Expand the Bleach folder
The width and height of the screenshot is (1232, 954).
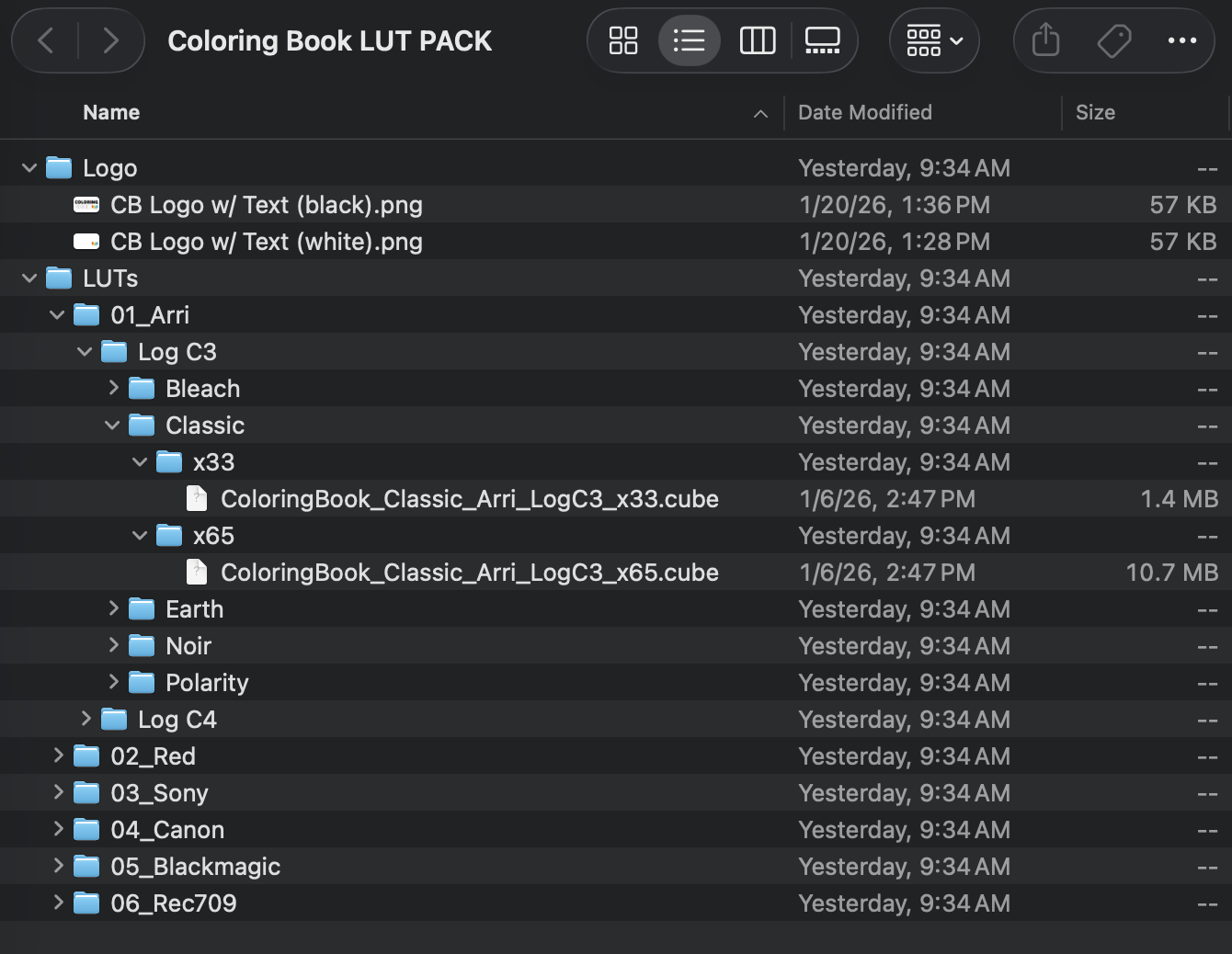point(112,388)
